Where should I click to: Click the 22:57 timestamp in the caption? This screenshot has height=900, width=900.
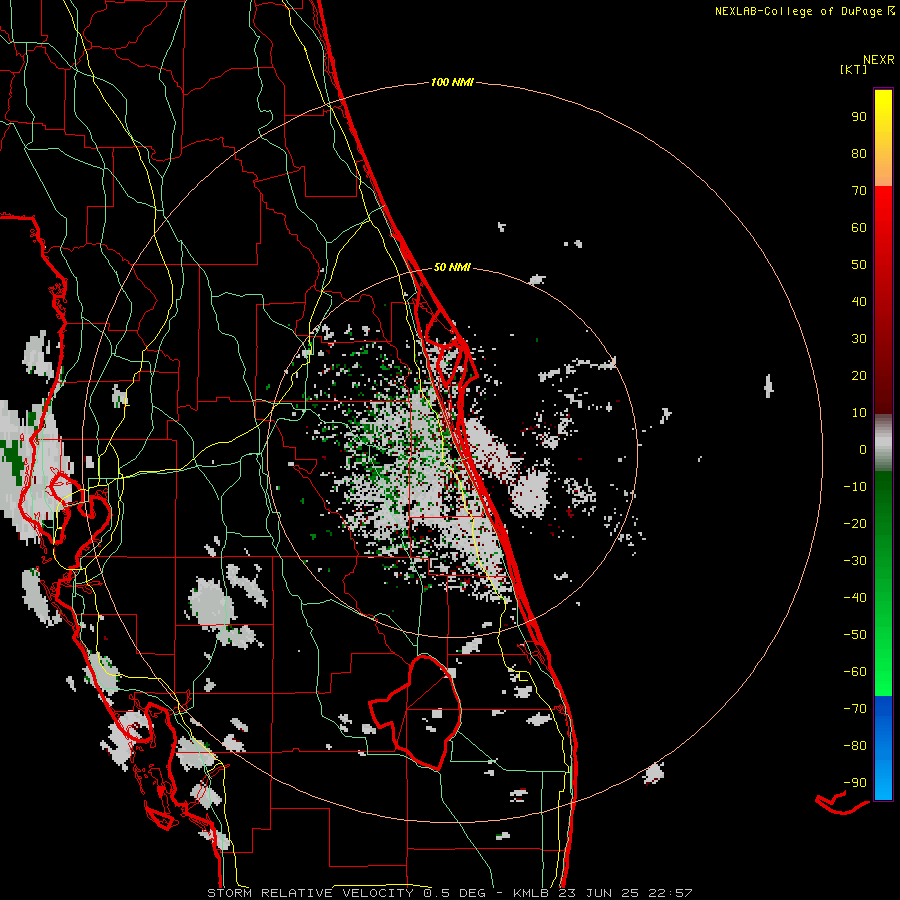coord(670,893)
